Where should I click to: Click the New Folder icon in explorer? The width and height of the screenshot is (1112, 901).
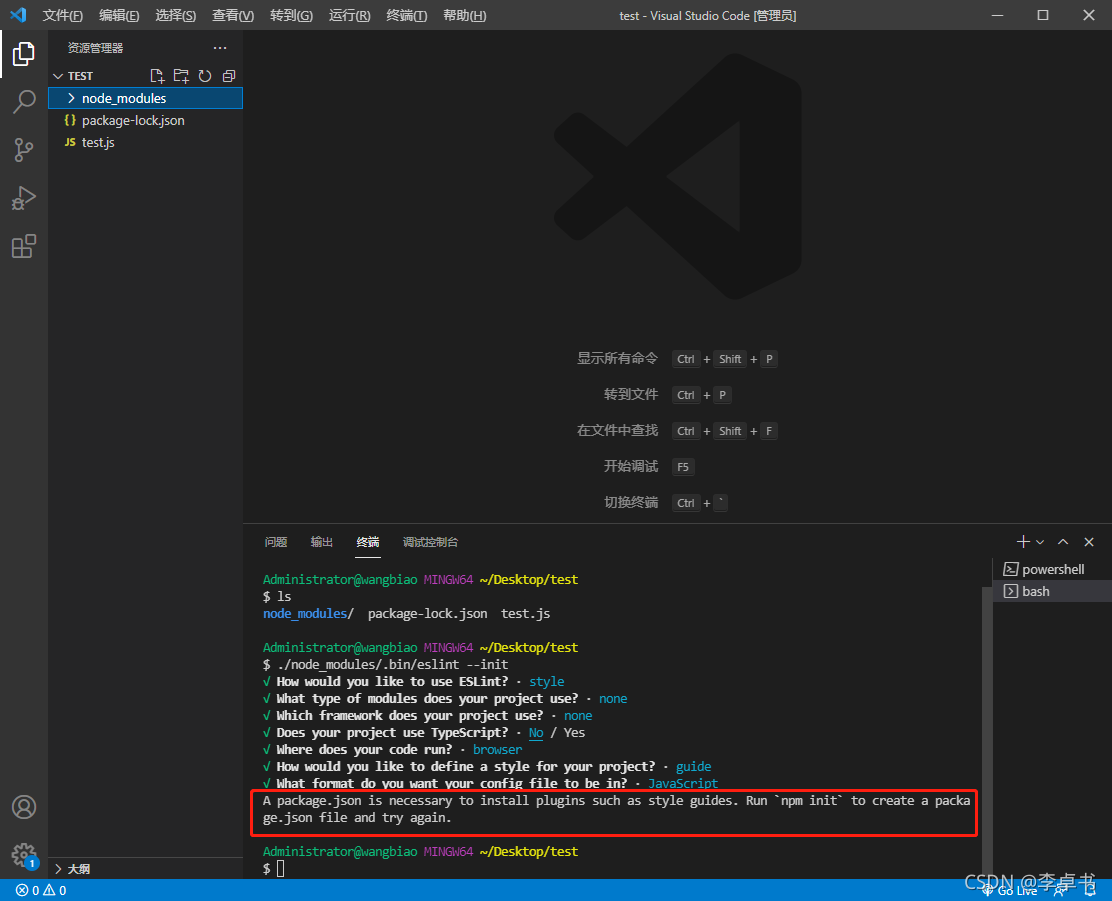(x=181, y=76)
